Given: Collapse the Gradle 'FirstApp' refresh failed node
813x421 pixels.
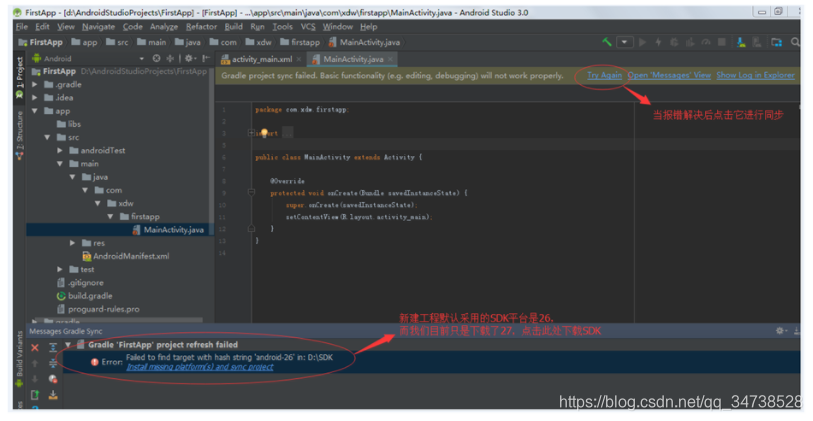Looking at the screenshot, I should (x=68, y=344).
